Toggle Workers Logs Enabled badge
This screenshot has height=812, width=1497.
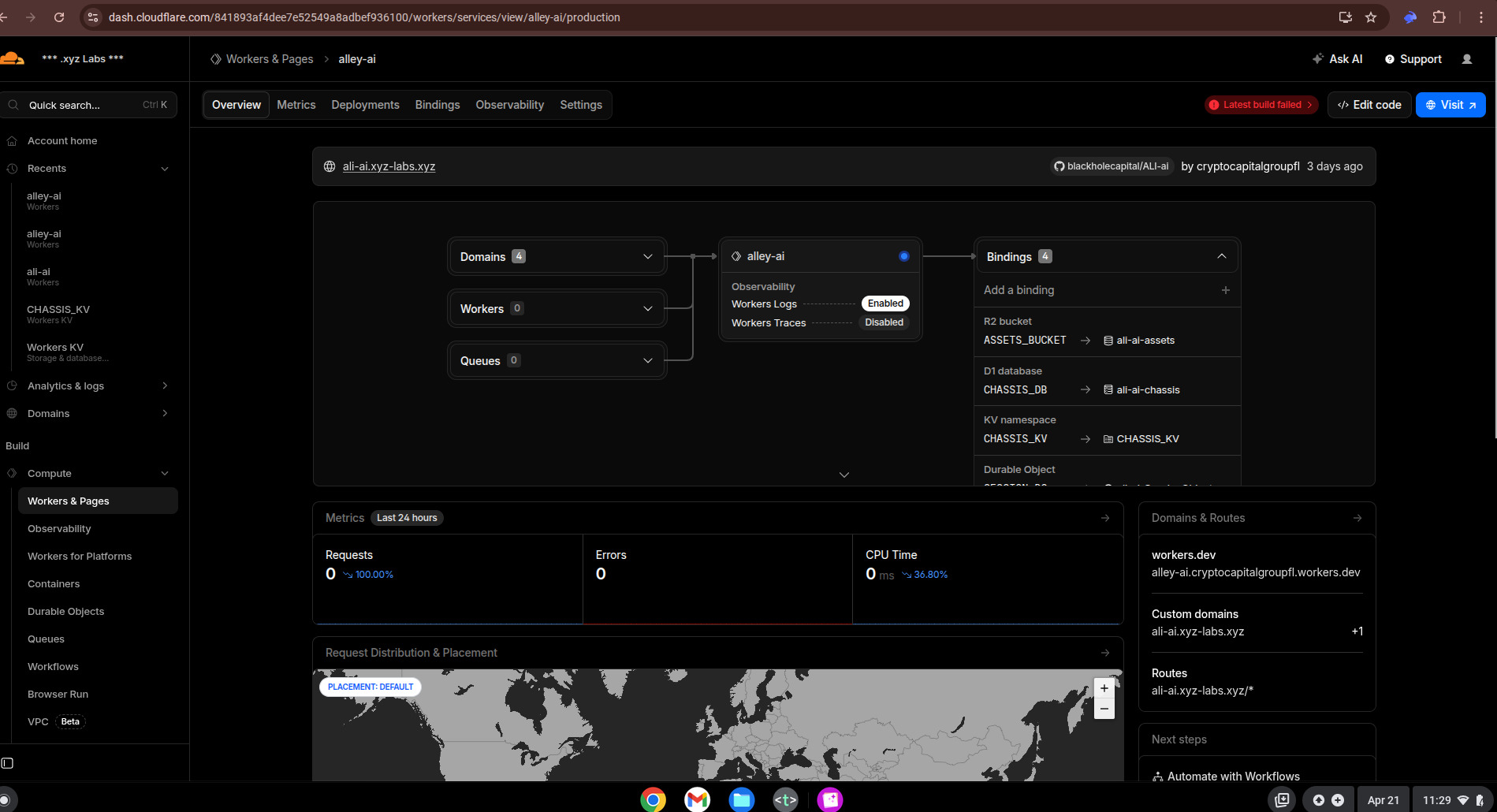(x=884, y=304)
